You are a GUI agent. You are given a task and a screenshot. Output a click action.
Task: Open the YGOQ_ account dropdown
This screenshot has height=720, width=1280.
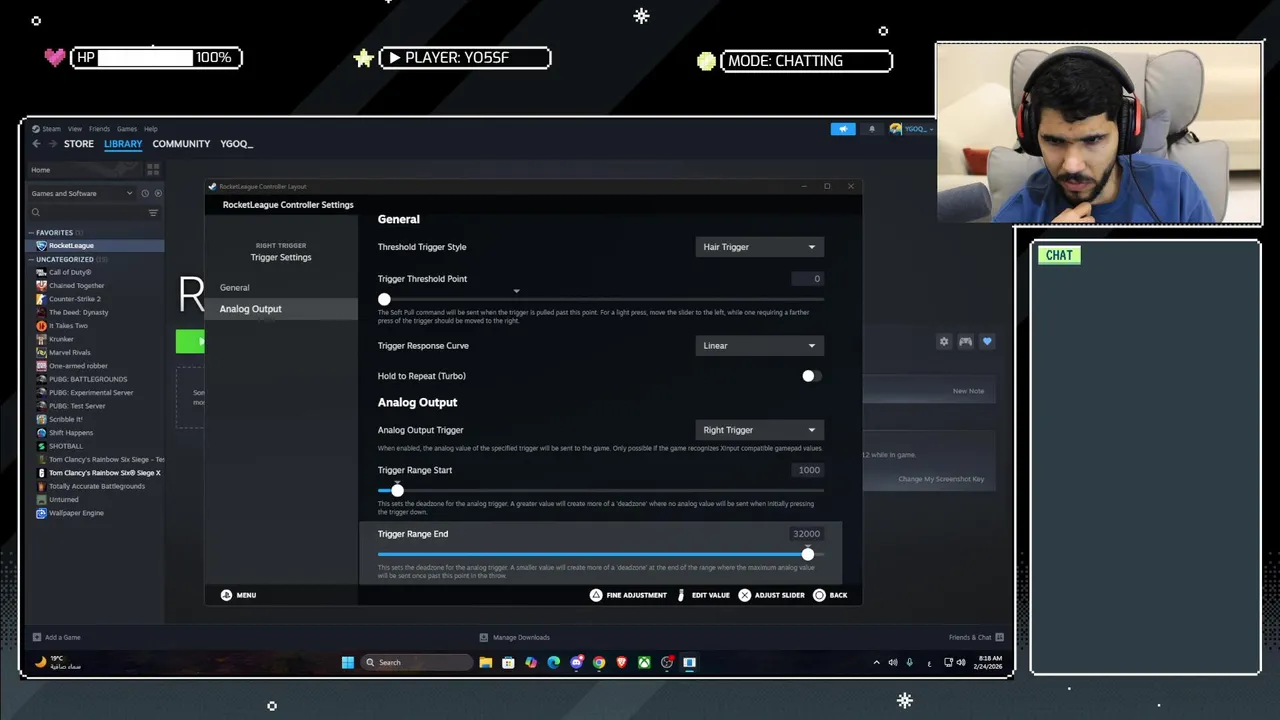point(912,129)
